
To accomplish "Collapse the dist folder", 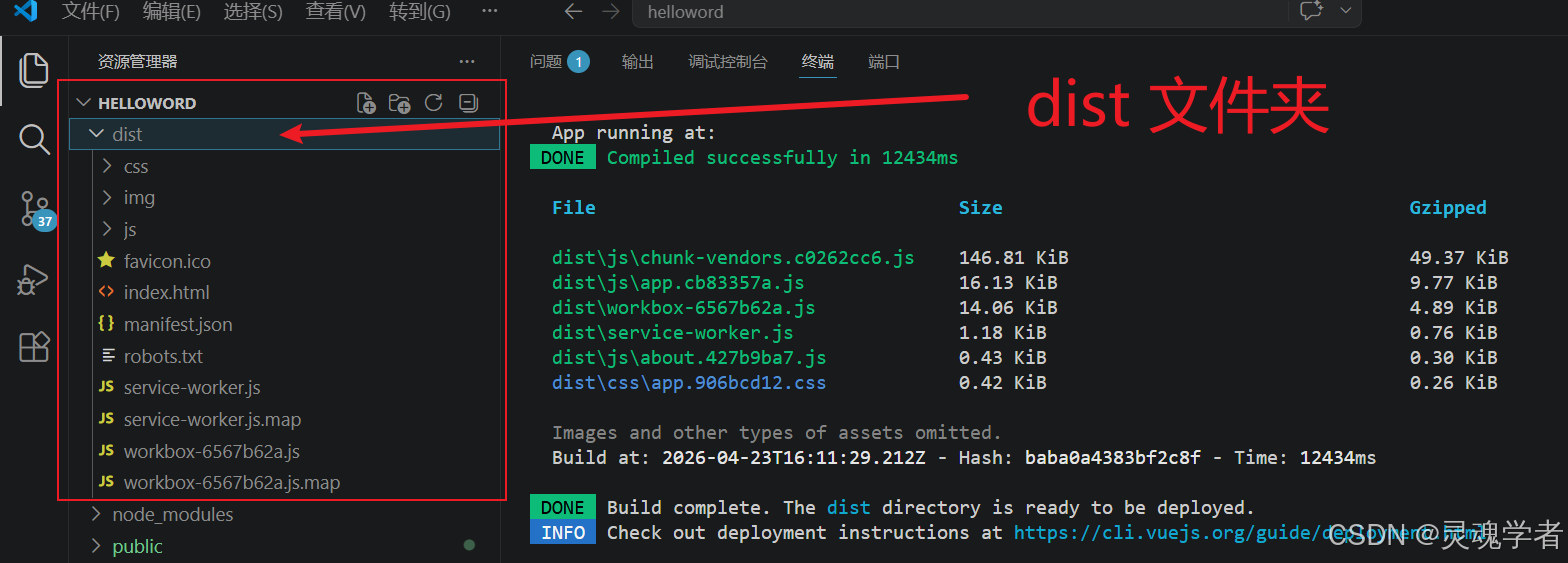I will 96,134.
